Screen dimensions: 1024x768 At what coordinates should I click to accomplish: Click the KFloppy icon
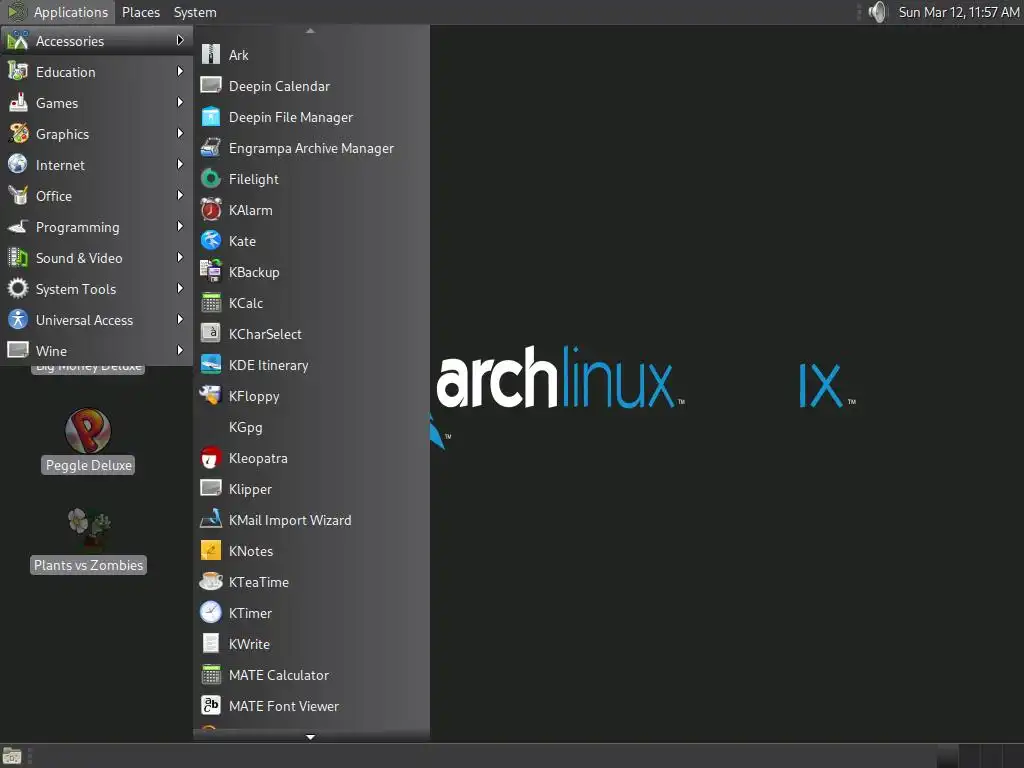(210, 396)
